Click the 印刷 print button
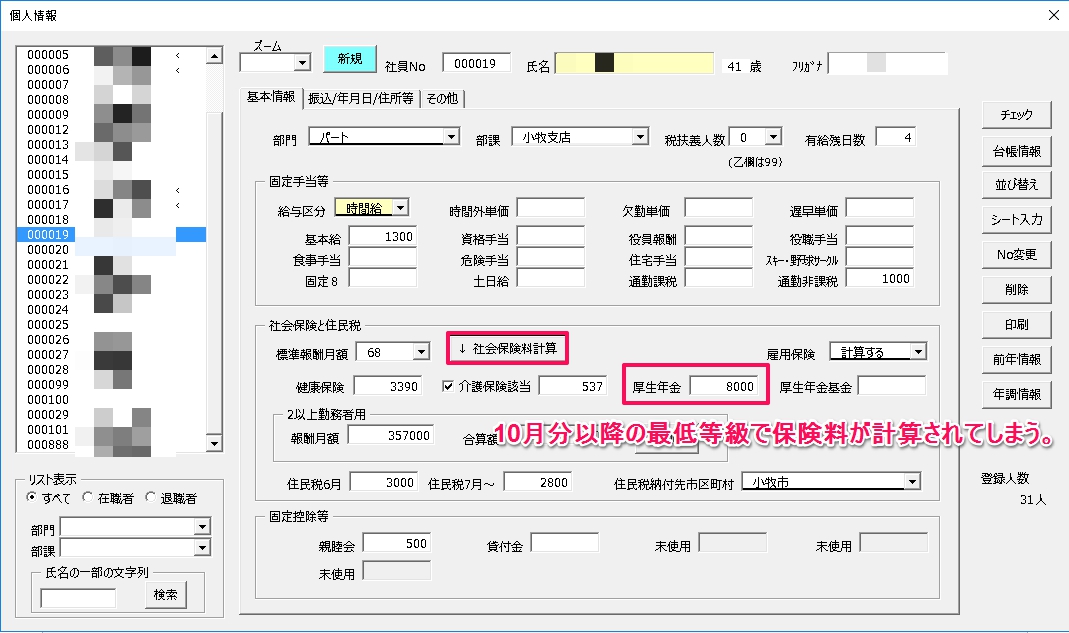 pos(1016,324)
